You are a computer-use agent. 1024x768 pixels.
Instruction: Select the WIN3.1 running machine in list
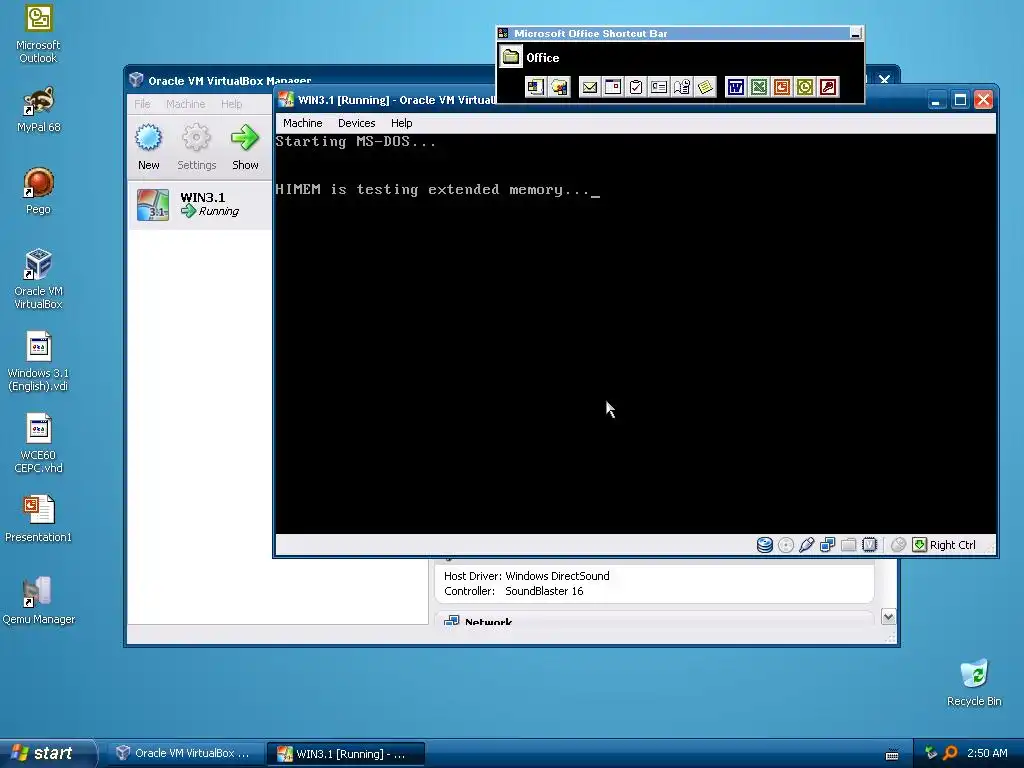(x=200, y=204)
